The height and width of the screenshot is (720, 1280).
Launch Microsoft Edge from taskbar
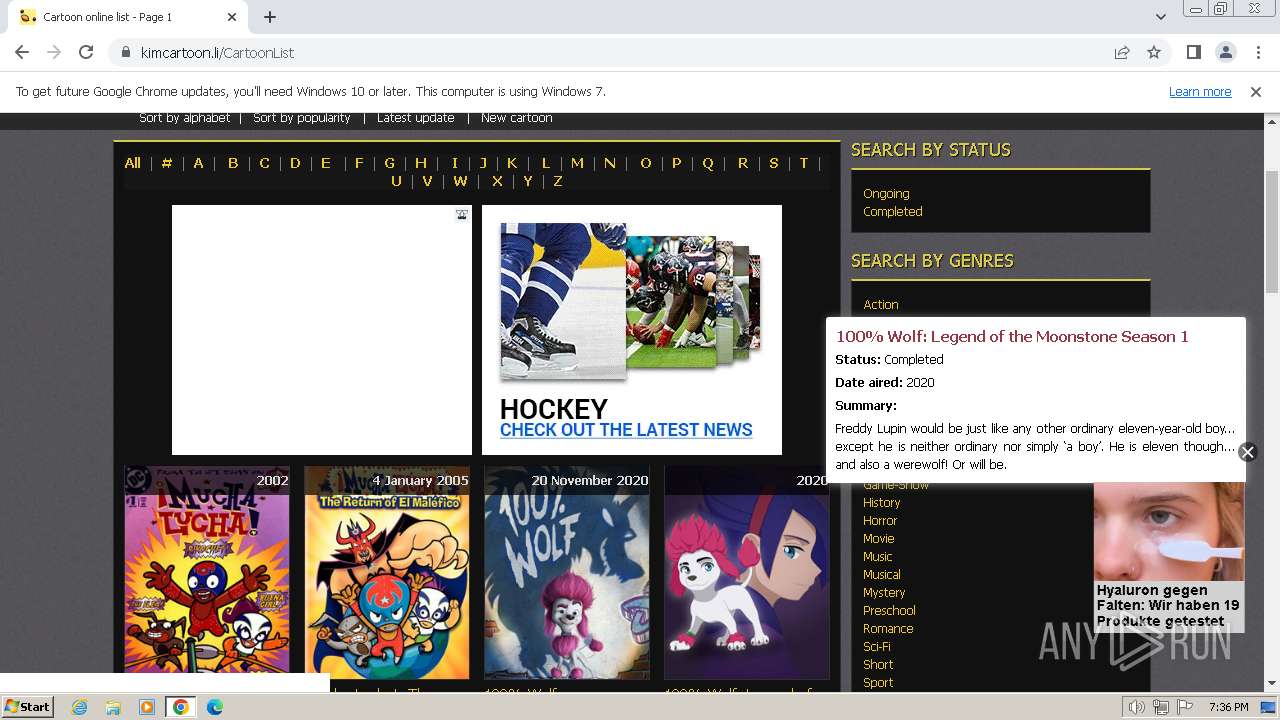[x=215, y=707]
